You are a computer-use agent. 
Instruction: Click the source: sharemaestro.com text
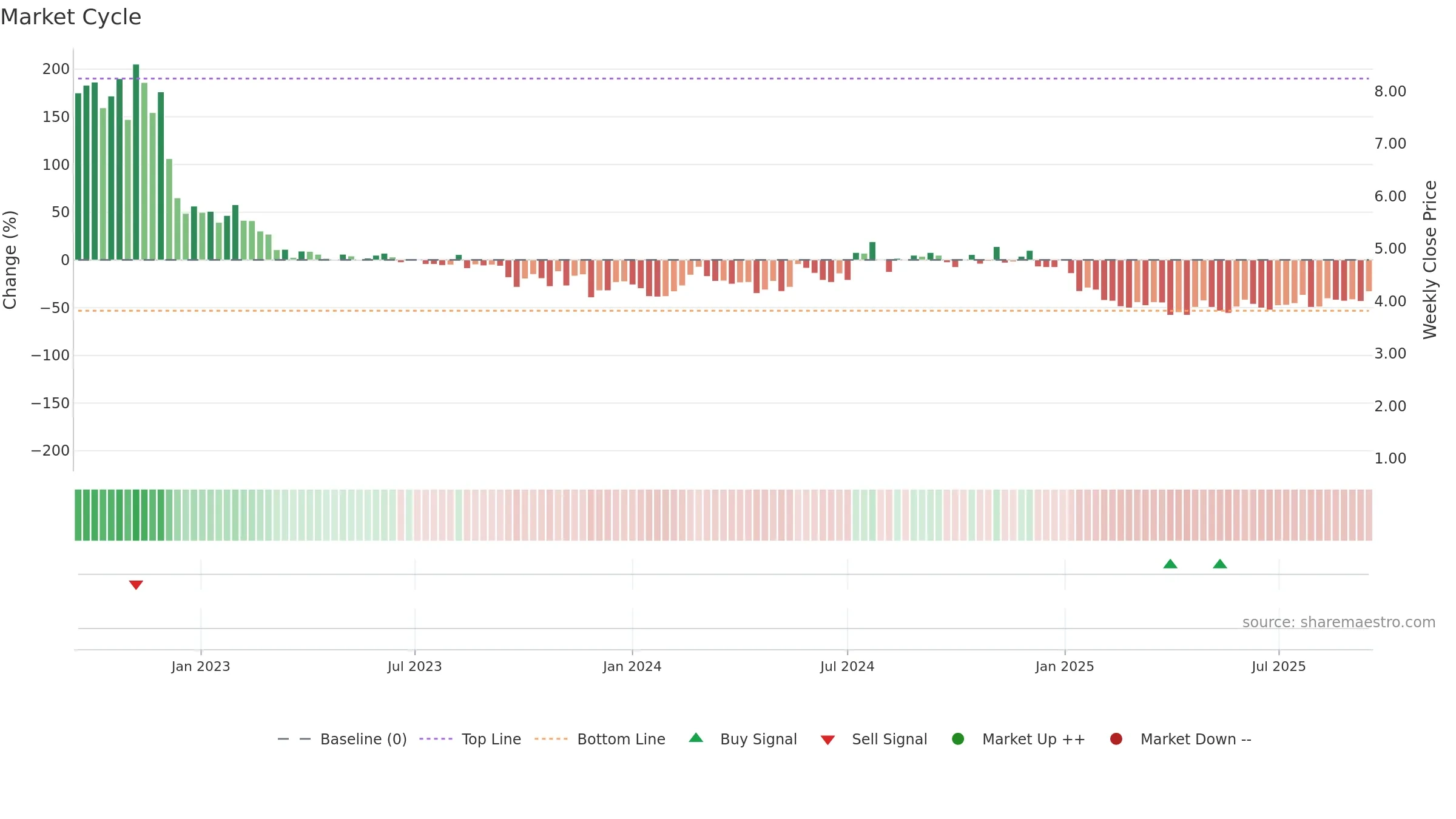pyautogui.click(x=1339, y=622)
